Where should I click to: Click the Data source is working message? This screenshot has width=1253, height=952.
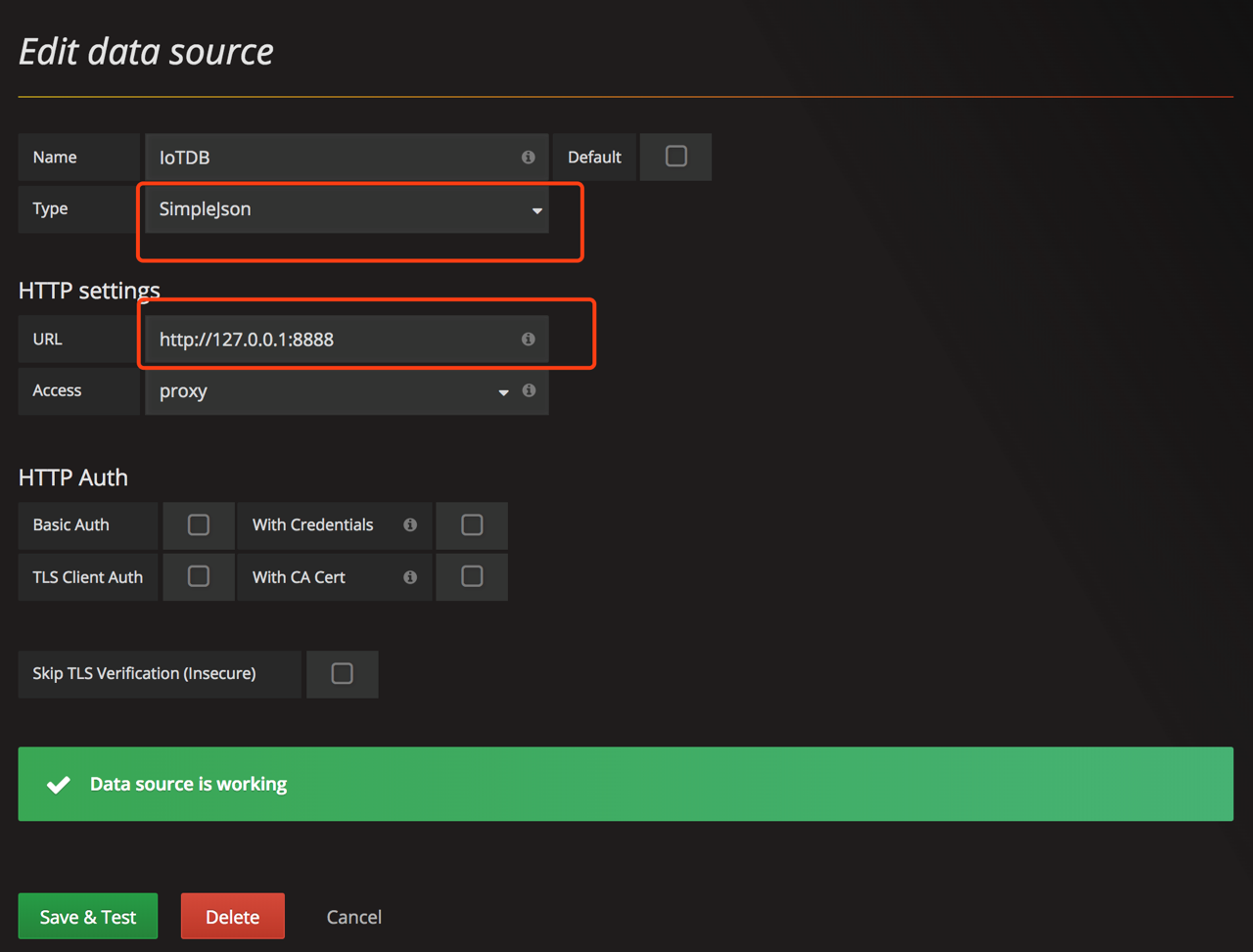click(188, 785)
